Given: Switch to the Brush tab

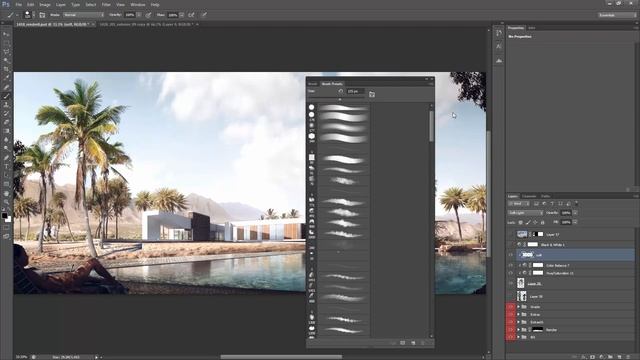Looking at the screenshot, I should pyautogui.click(x=313, y=84).
